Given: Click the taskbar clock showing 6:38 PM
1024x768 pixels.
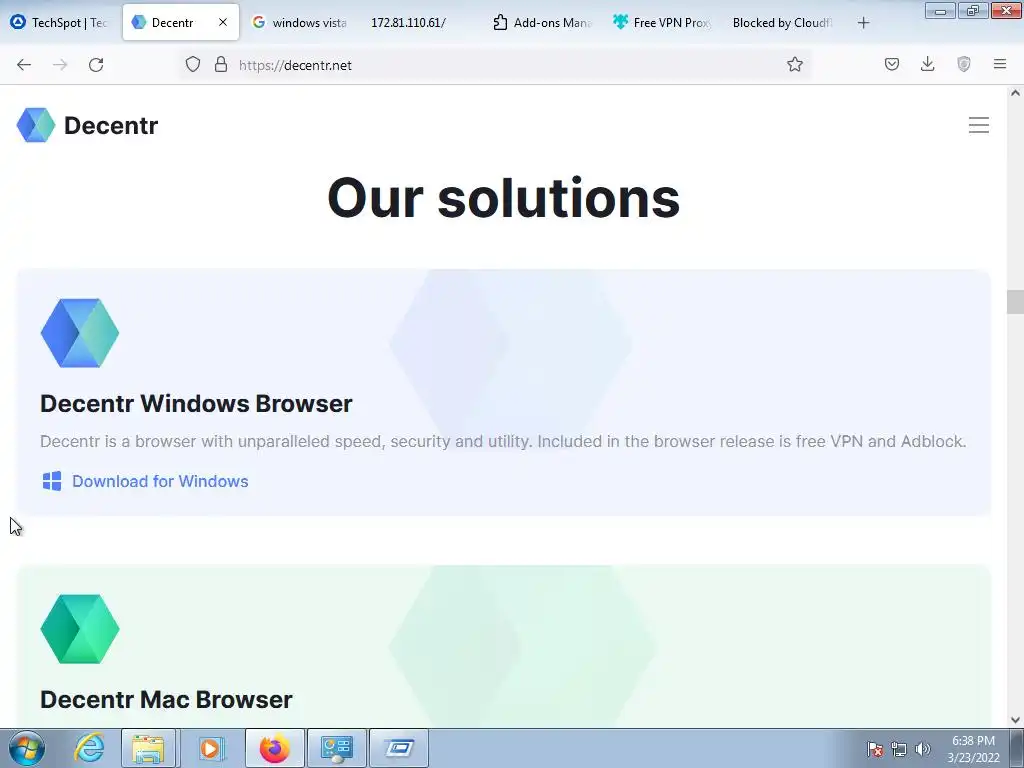Looking at the screenshot, I should (973, 749).
